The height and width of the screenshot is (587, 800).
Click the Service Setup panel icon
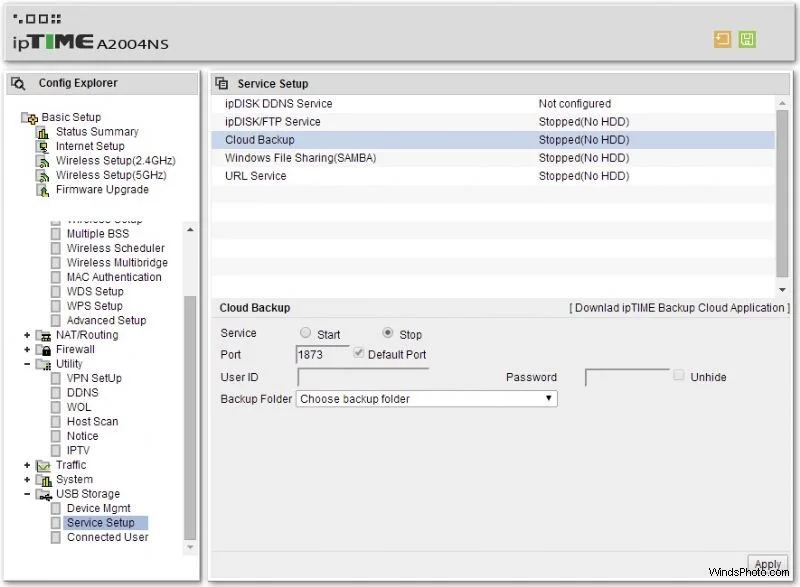pyautogui.click(x=221, y=83)
